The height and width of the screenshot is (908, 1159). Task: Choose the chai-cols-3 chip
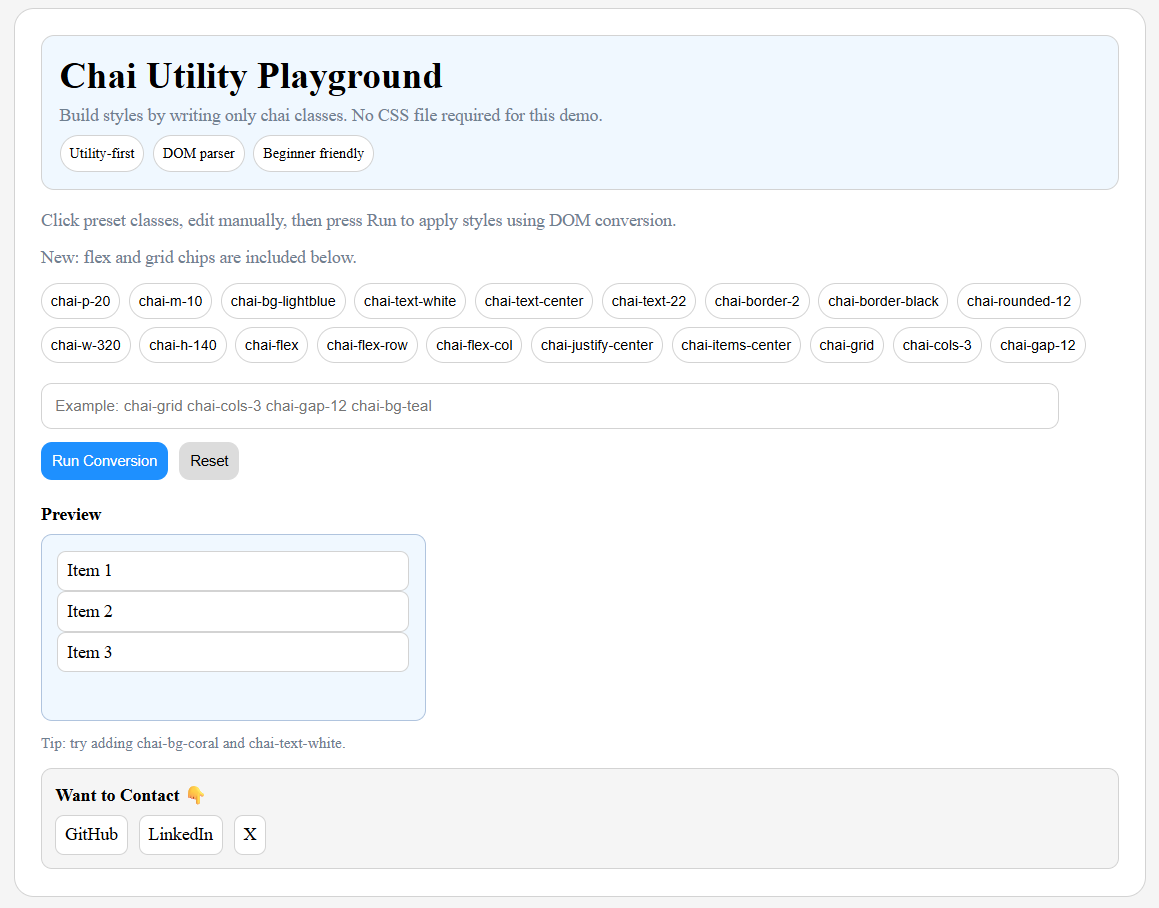click(937, 345)
